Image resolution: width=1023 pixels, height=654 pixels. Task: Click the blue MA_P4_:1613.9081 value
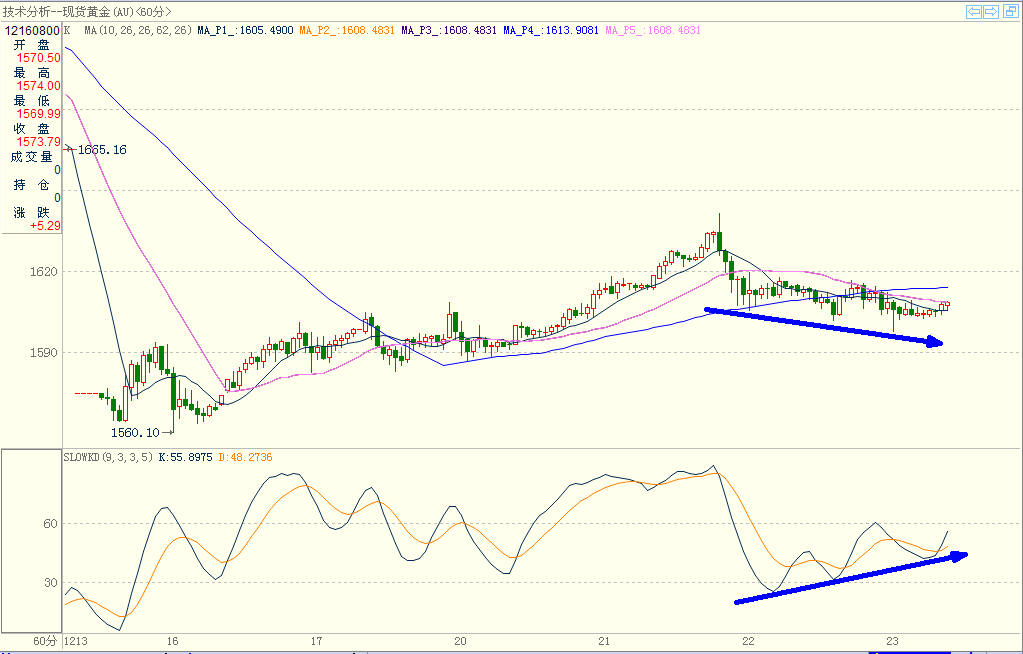coord(551,30)
